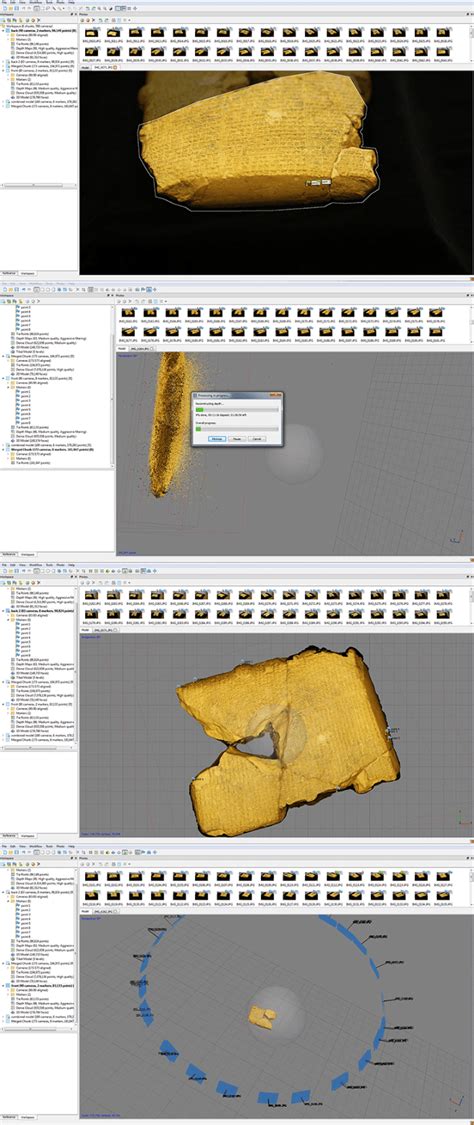Open Tools menu in the tablet 3D model window
The height and width of the screenshot is (1125, 474).
click(49, 565)
